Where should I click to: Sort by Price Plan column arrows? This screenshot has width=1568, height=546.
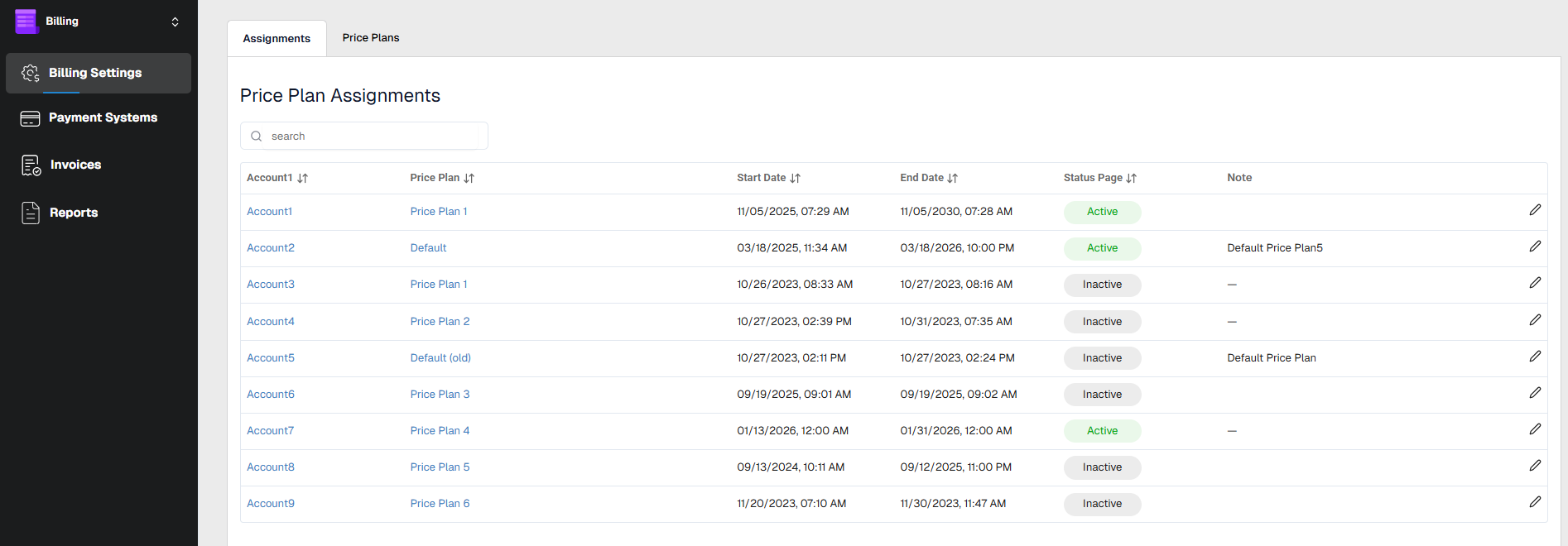coord(469,179)
